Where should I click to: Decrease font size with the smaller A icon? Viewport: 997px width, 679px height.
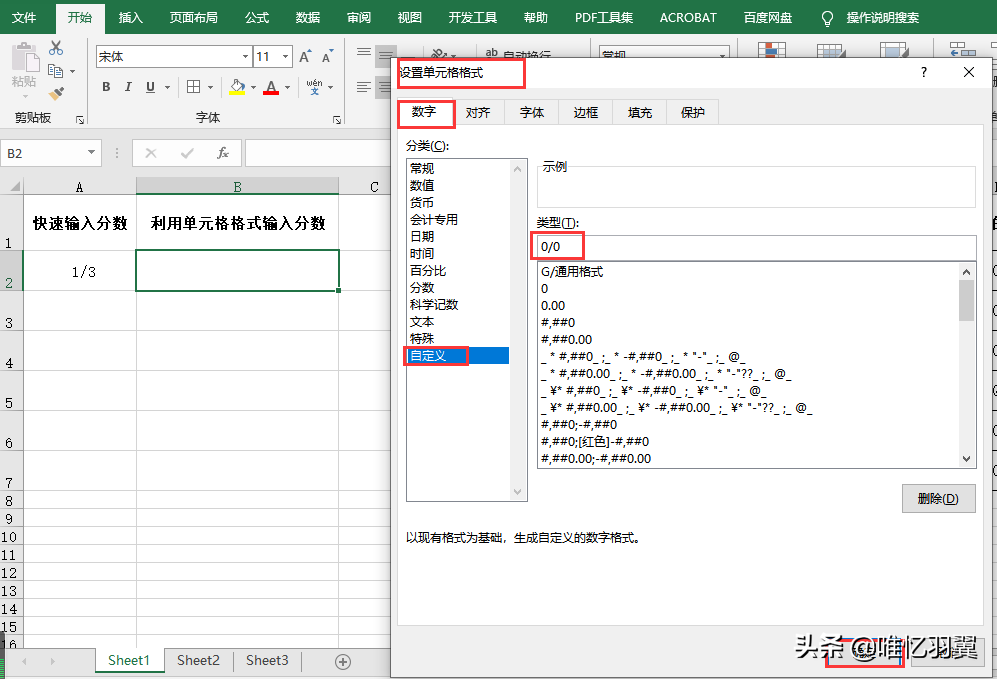pyautogui.click(x=327, y=57)
